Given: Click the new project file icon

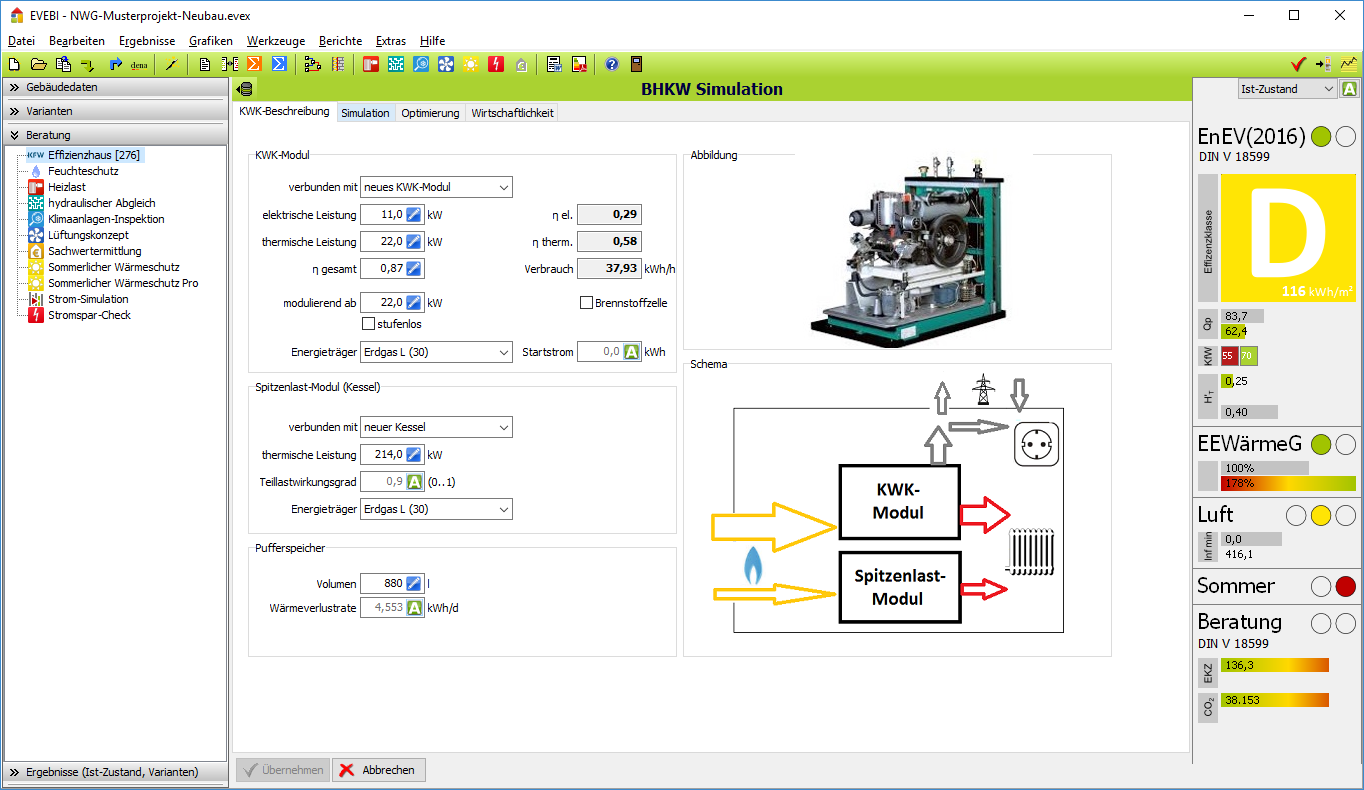Looking at the screenshot, I should coord(14,64).
